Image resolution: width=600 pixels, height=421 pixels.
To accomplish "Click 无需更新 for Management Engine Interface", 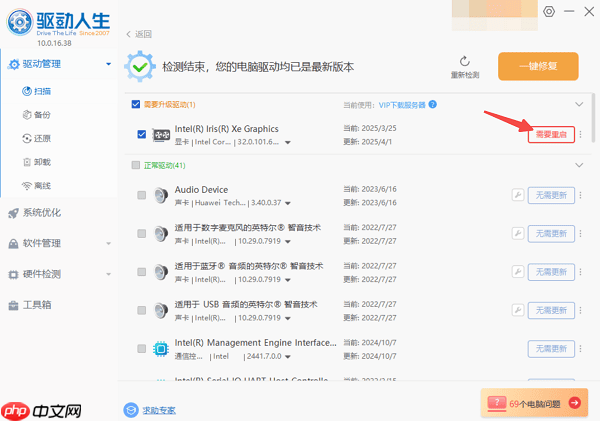I will click(551, 349).
